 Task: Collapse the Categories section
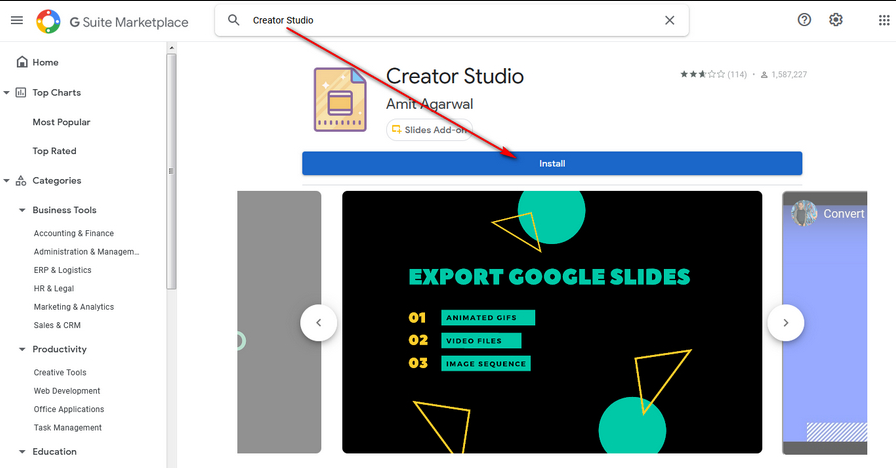[x=6, y=181]
